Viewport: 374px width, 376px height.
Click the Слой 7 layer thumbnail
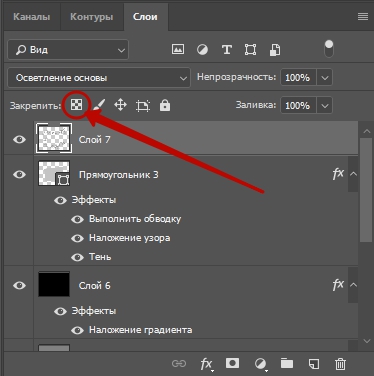[x=54, y=138]
